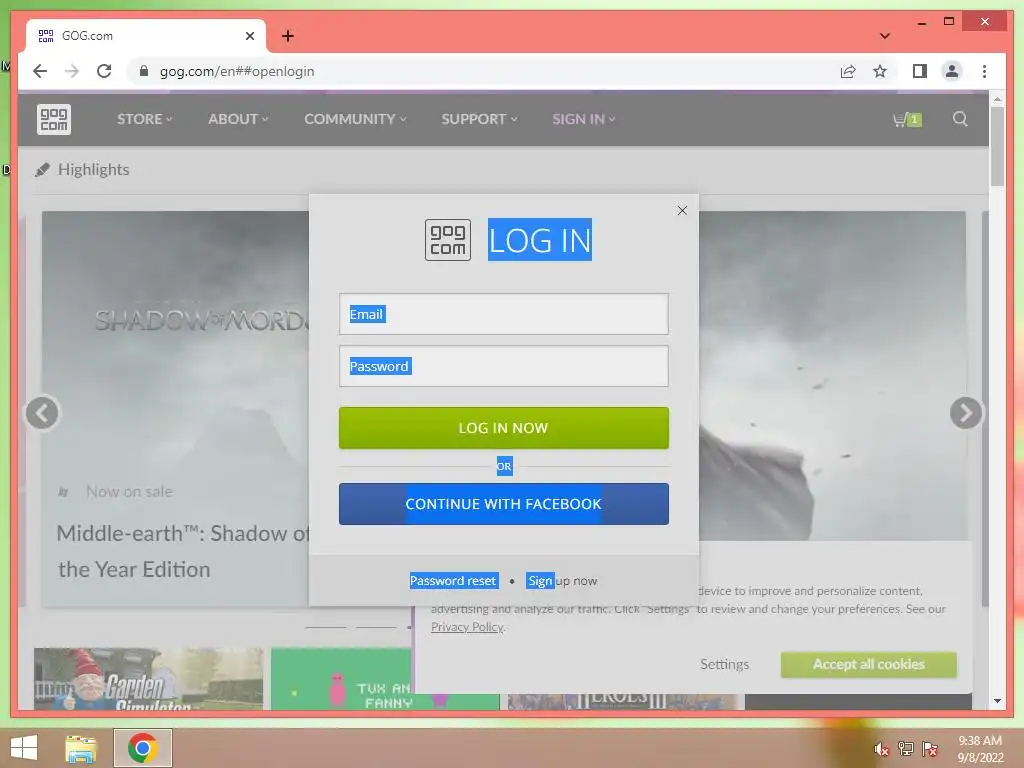Share this page icon in address bar
Viewport: 1024px width, 768px height.
[x=848, y=71]
